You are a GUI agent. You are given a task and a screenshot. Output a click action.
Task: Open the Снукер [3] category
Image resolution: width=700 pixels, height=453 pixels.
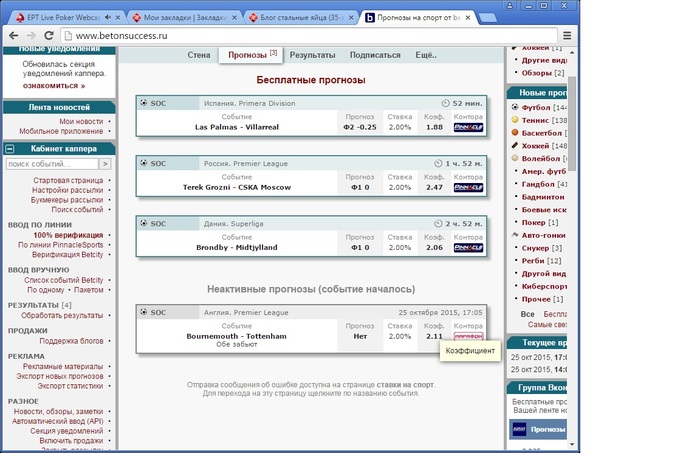point(542,248)
